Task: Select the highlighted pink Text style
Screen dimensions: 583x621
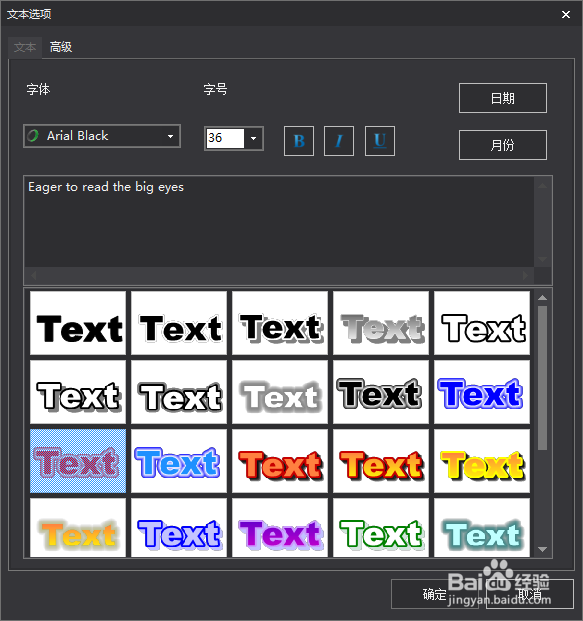Action: [78, 461]
